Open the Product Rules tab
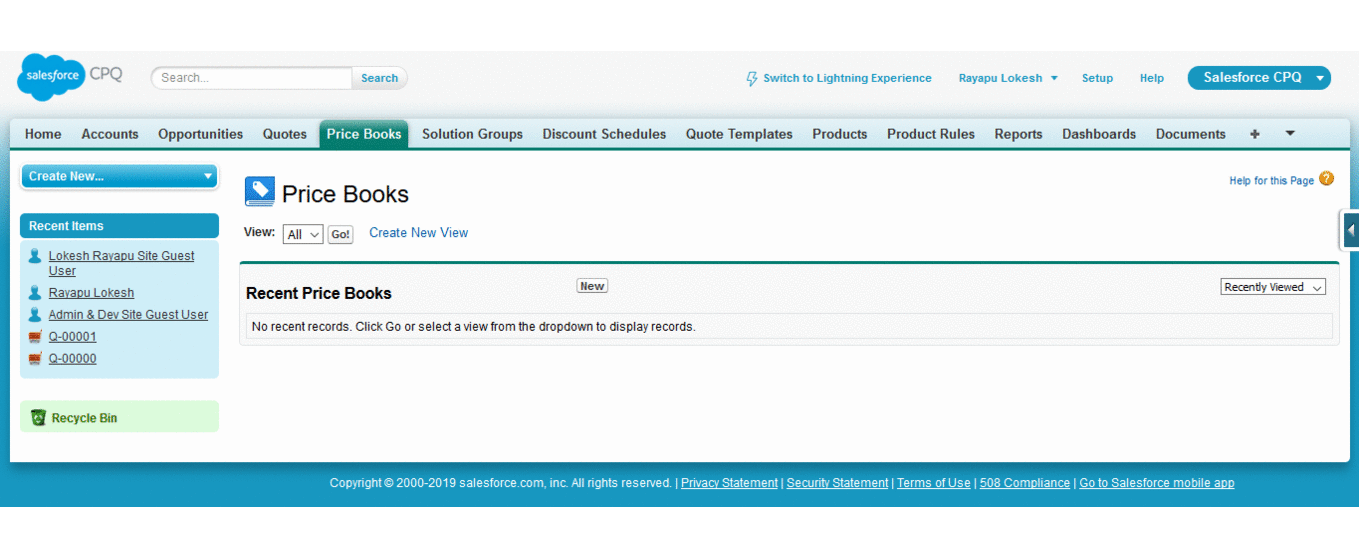1359x559 pixels. 930,134
